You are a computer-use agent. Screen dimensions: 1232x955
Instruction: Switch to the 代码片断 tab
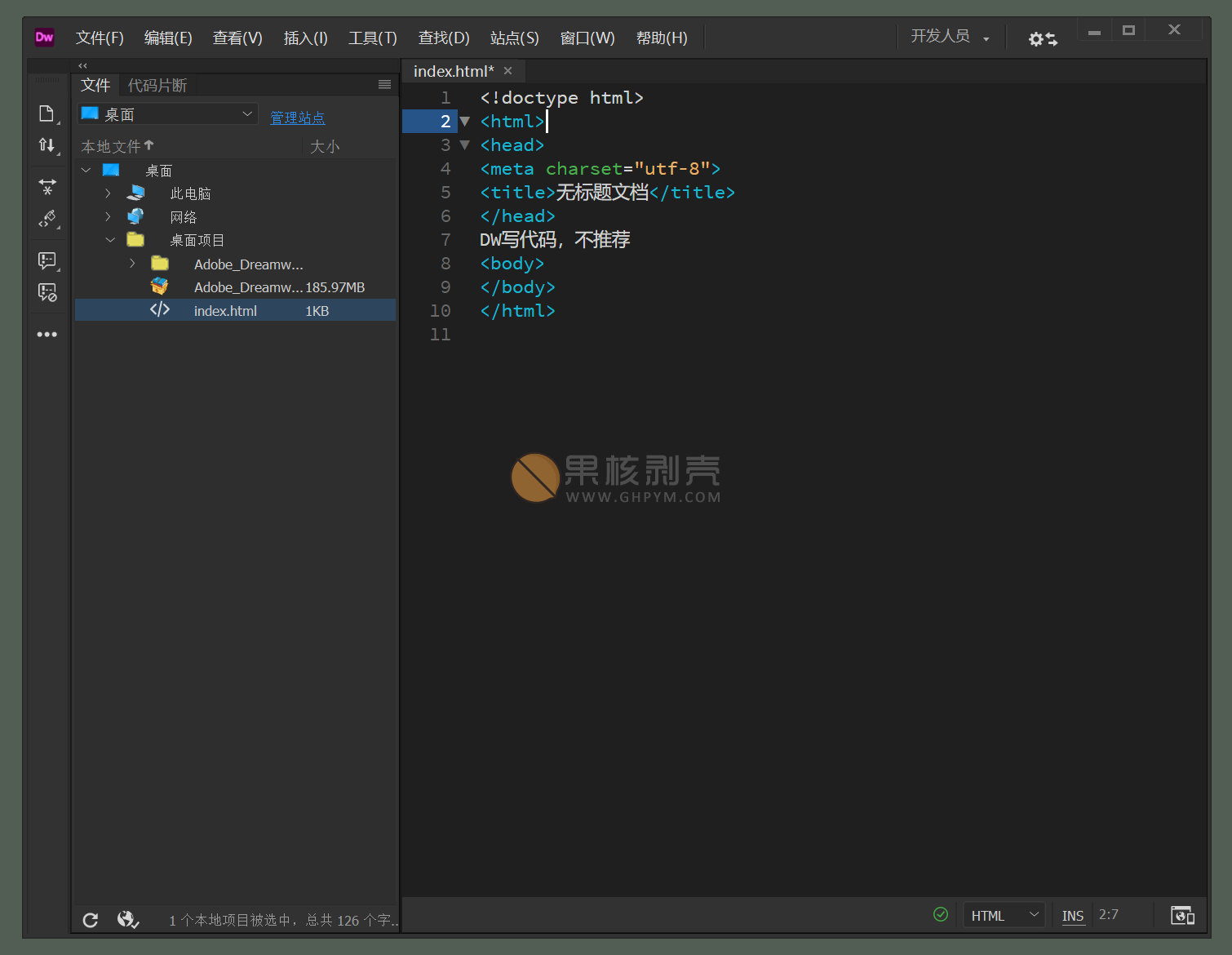pyautogui.click(x=157, y=86)
